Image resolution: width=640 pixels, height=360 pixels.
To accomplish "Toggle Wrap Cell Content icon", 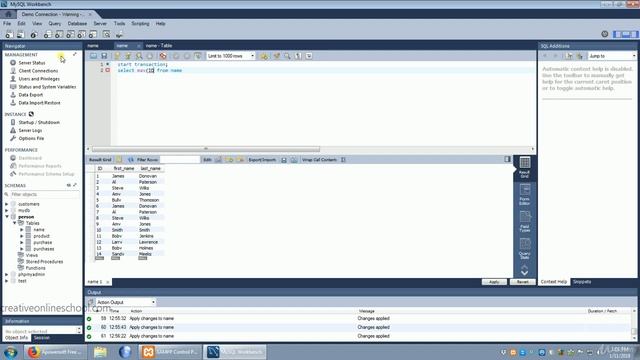I will pos(343,160).
